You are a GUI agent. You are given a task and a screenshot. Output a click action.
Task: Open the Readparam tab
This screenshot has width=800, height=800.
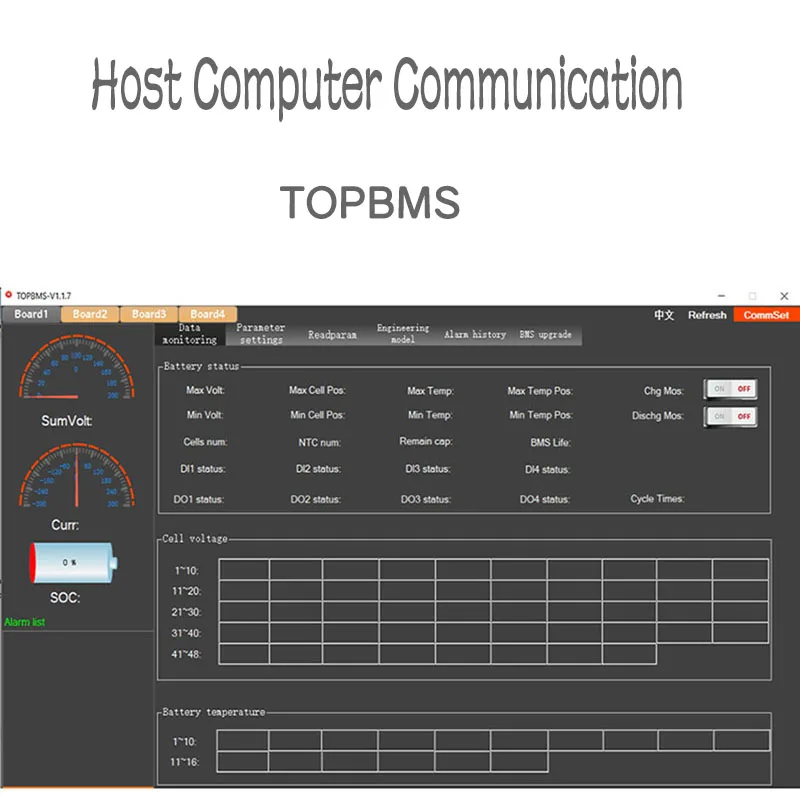pyautogui.click(x=332, y=335)
